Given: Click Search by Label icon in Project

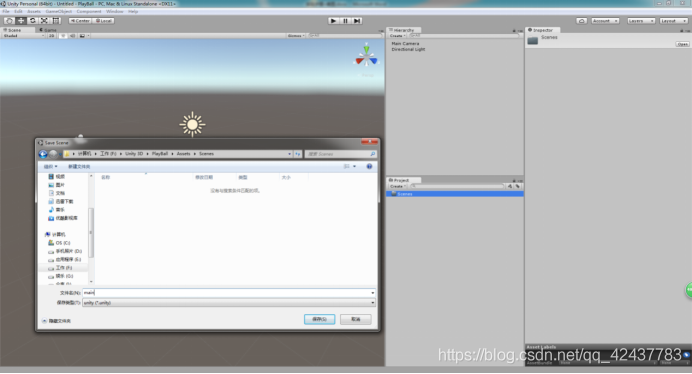Looking at the screenshot, I should [x=518, y=186].
